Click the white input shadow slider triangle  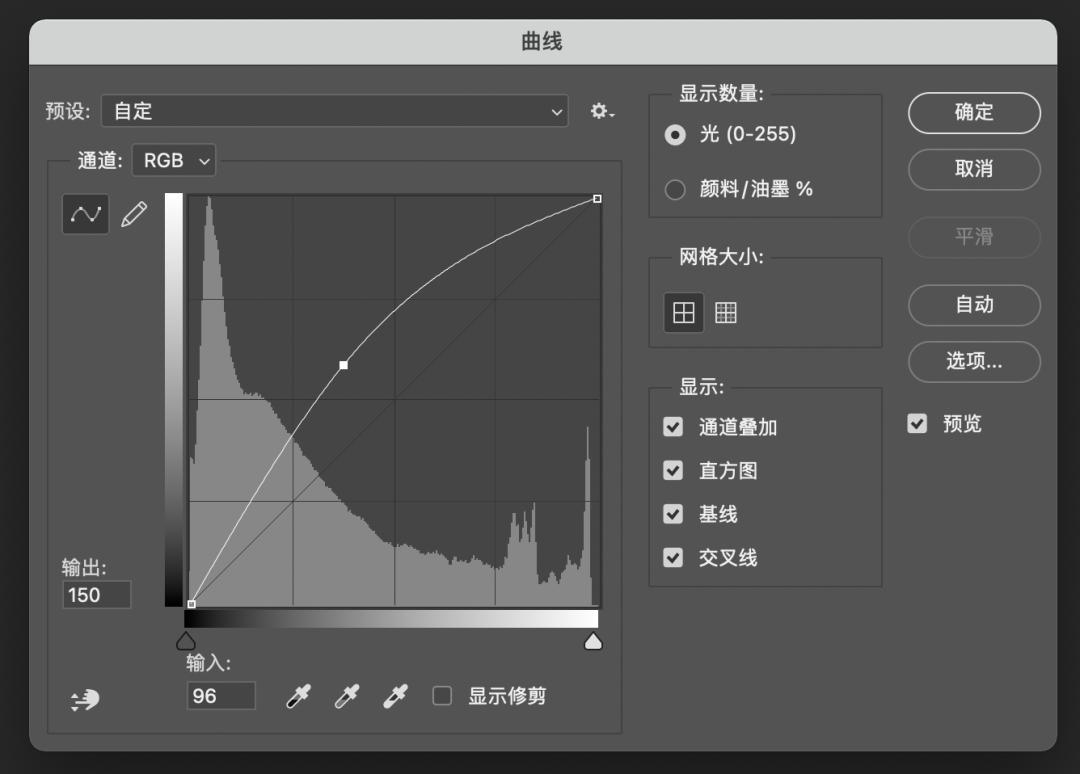coord(593,640)
